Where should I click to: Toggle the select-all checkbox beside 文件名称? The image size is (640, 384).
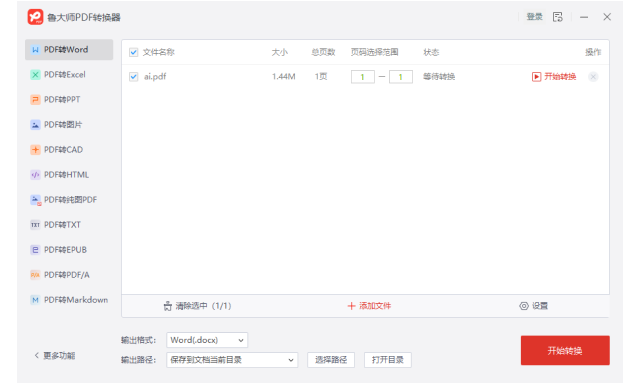click(133, 52)
